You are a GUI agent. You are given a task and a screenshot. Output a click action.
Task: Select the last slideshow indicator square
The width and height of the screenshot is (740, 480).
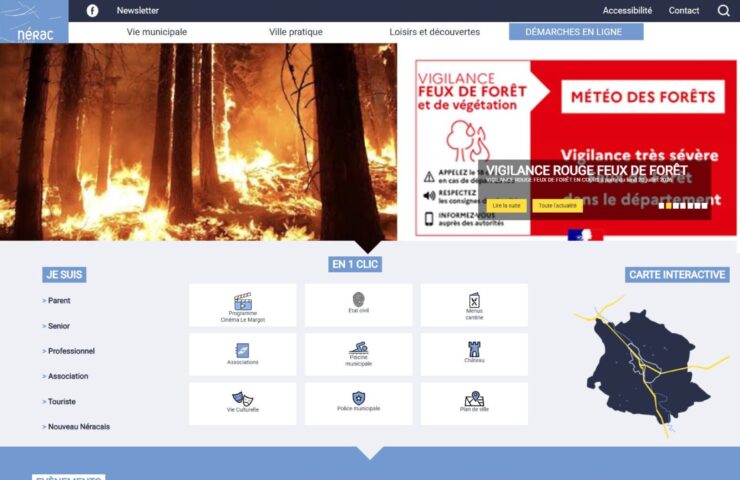point(705,206)
